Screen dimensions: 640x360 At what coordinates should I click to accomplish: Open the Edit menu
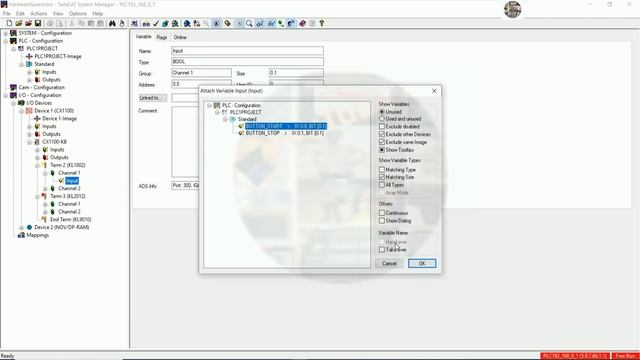(20, 13)
